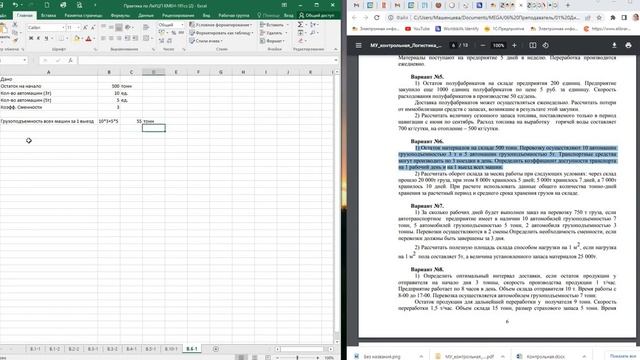Zoom in on the PDF with the plus button
Viewport: 640px width, 360px height.
[x=514, y=45]
